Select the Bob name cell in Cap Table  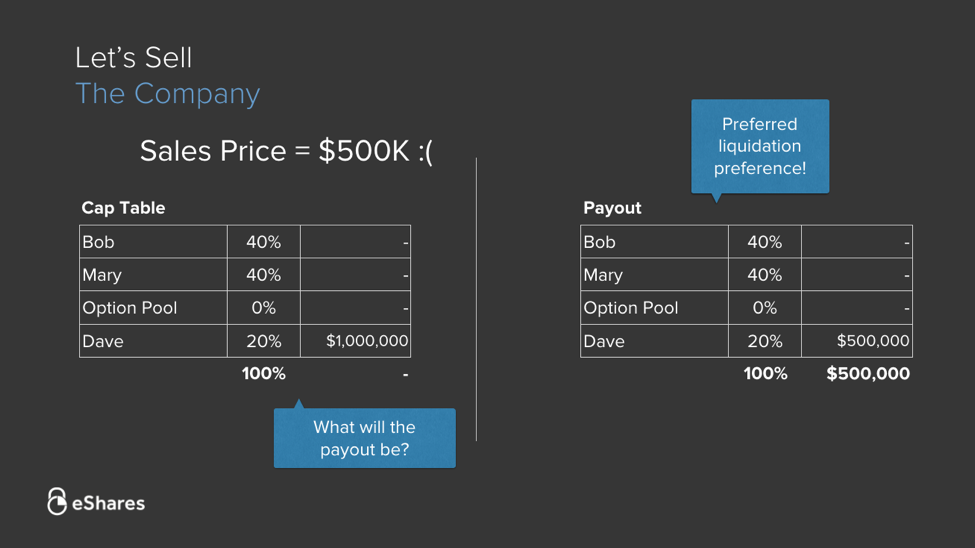pyautogui.click(x=153, y=242)
